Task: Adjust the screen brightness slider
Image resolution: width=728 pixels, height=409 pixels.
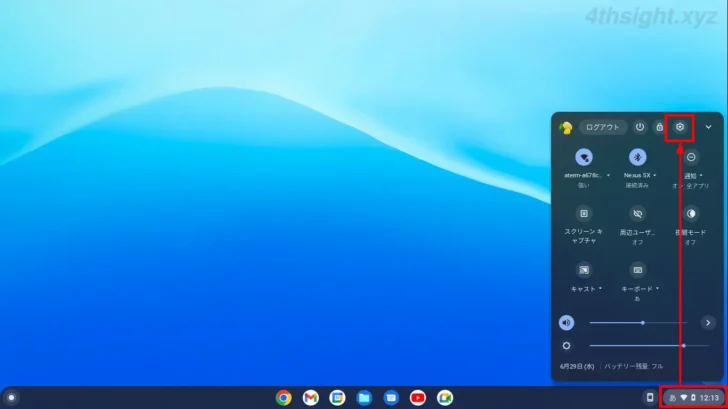Action: [x=649, y=346]
